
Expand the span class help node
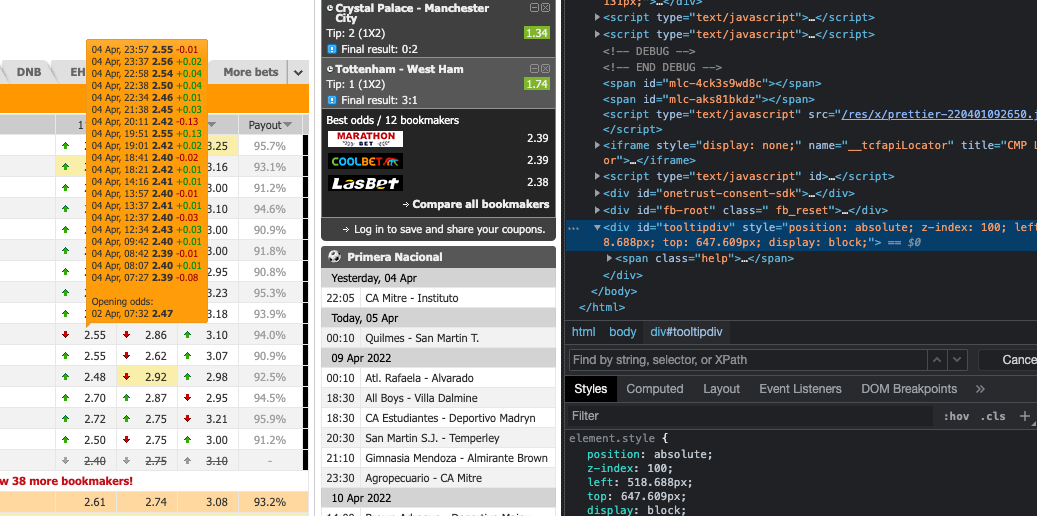tap(610, 259)
